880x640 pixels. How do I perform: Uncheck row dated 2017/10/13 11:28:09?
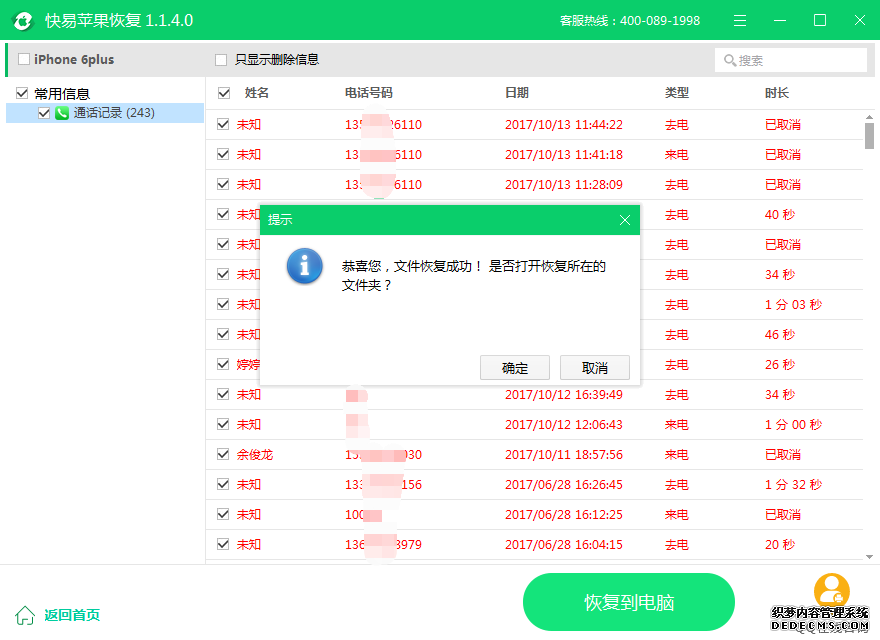[x=223, y=184]
